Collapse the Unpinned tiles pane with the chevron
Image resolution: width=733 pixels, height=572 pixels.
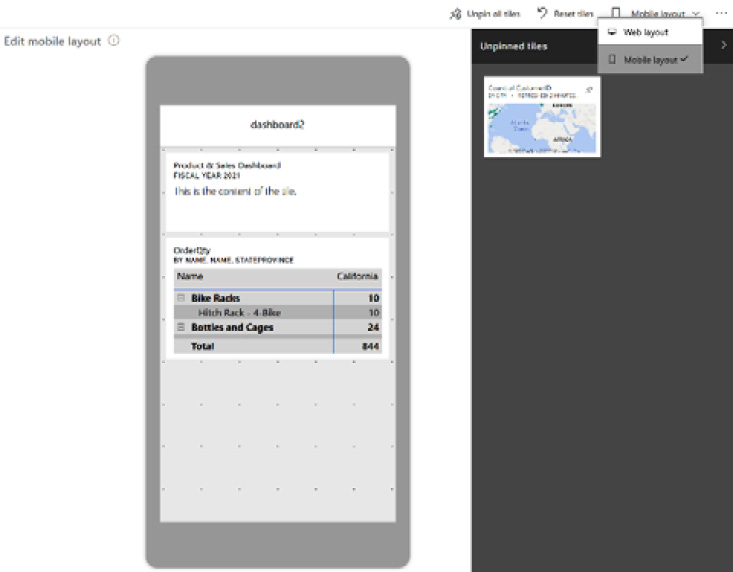point(723,45)
